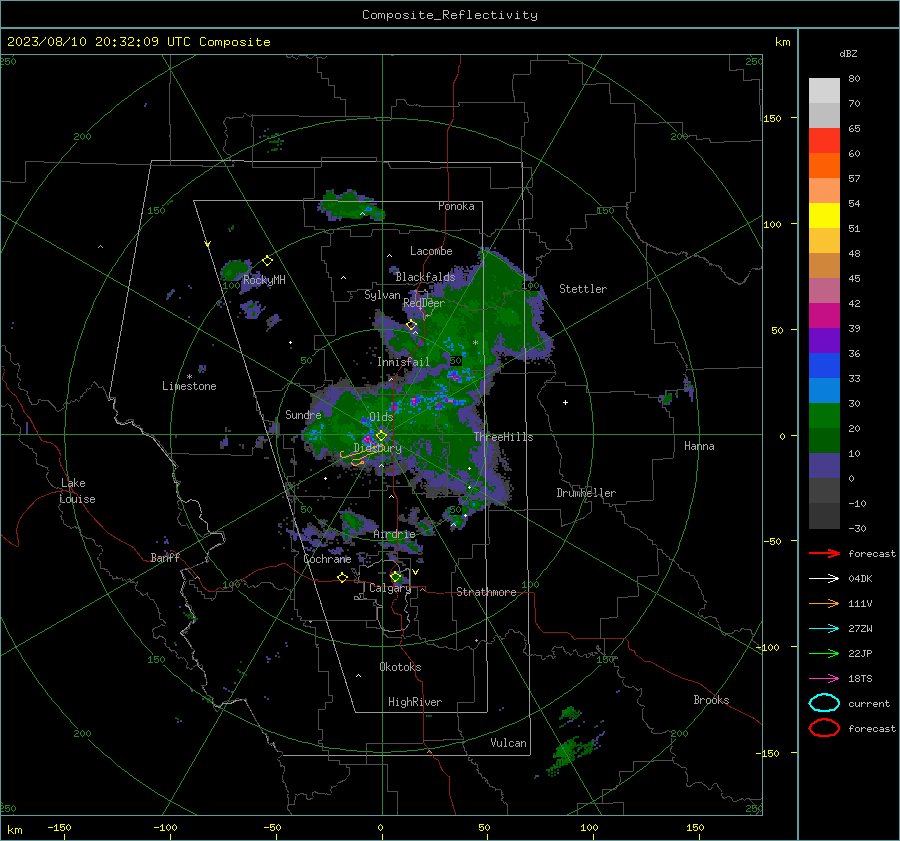The image size is (900, 841).
Task: Click yellow diamond marker beneath Olds
Action: 381,436
